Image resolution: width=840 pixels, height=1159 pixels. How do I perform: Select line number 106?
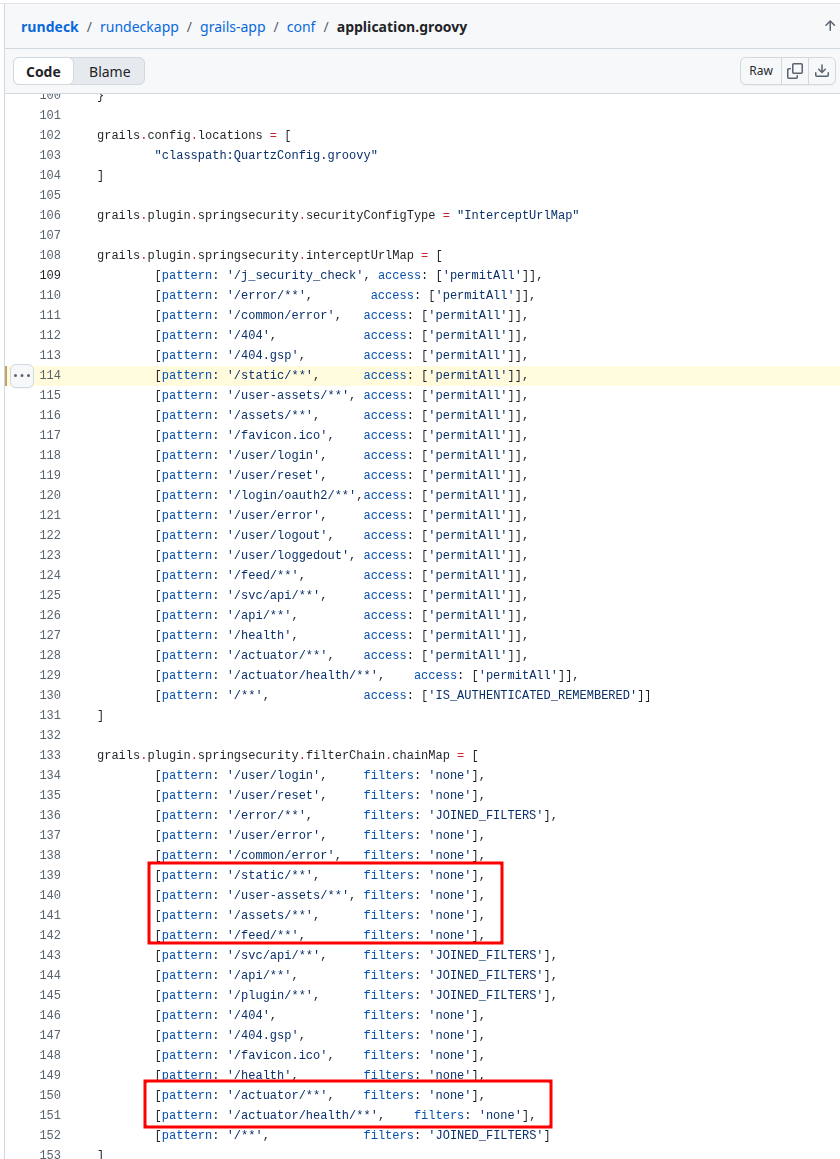(50, 215)
